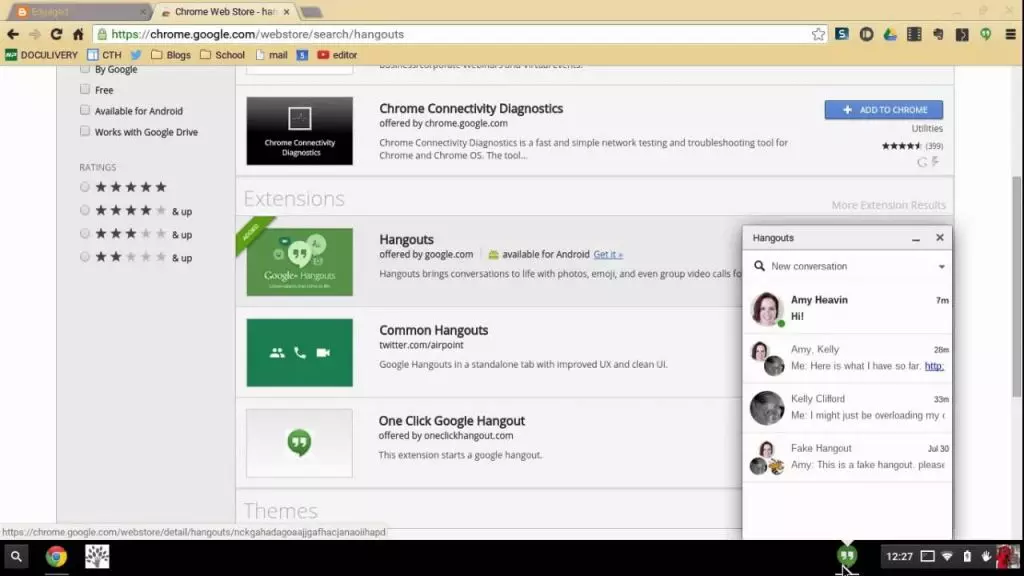Image resolution: width=1024 pixels, height=576 pixels.
Task: Select the five-star rating filter
Action: coord(85,187)
